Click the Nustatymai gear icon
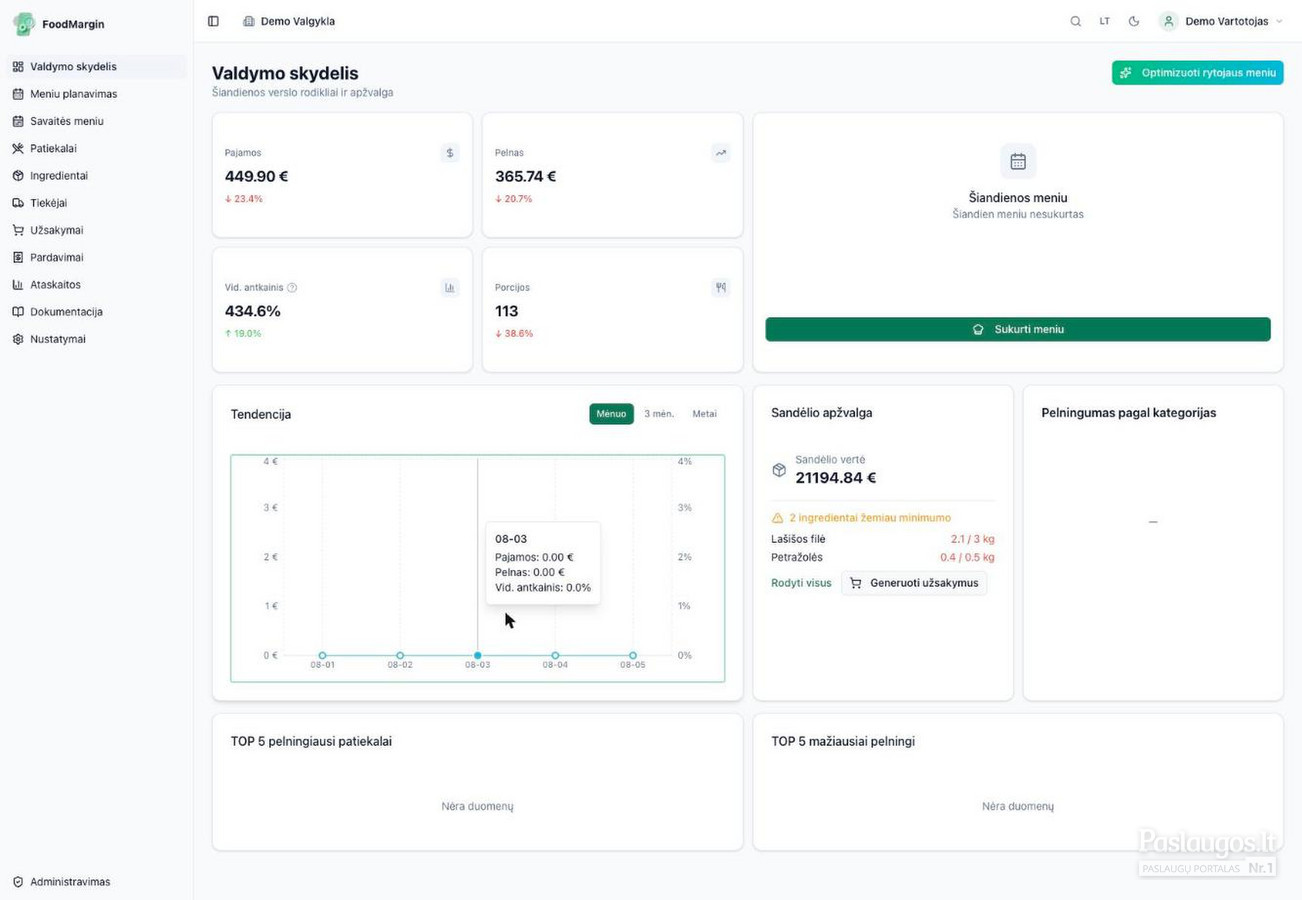The width and height of the screenshot is (1302, 900). pos(18,339)
